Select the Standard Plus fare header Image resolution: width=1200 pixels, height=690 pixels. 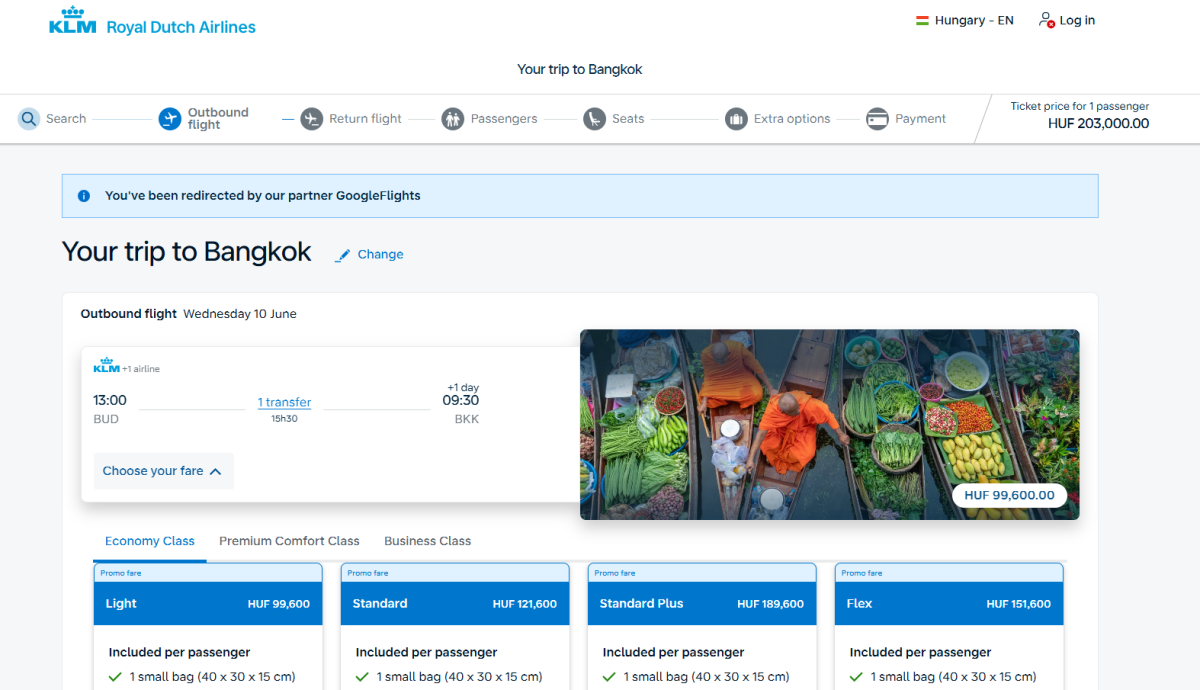pyautogui.click(x=701, y=604)
